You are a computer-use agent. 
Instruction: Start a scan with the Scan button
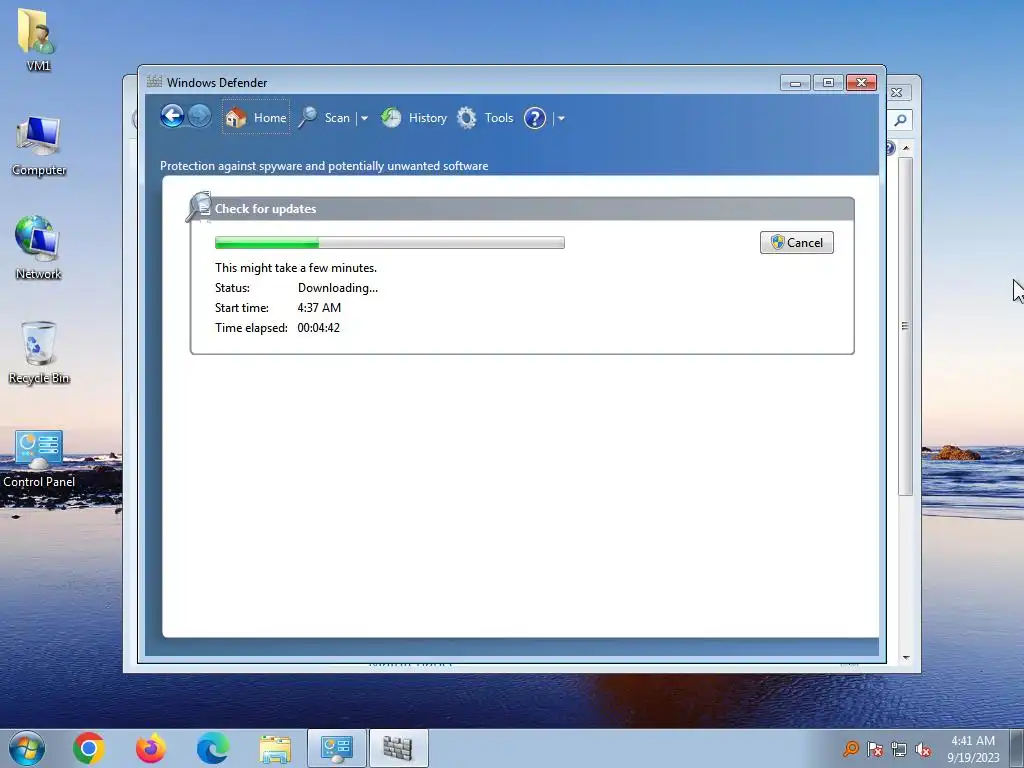[325, 118]
